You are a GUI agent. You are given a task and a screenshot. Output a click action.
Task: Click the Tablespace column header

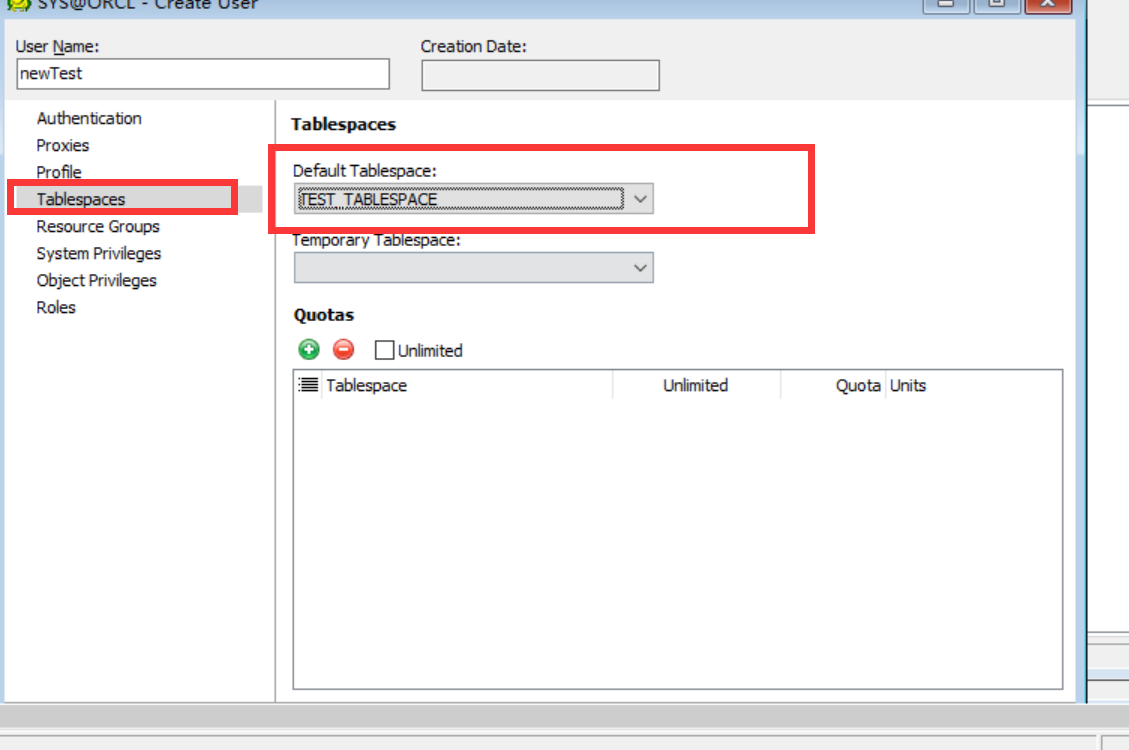click(x=467, y=385)
